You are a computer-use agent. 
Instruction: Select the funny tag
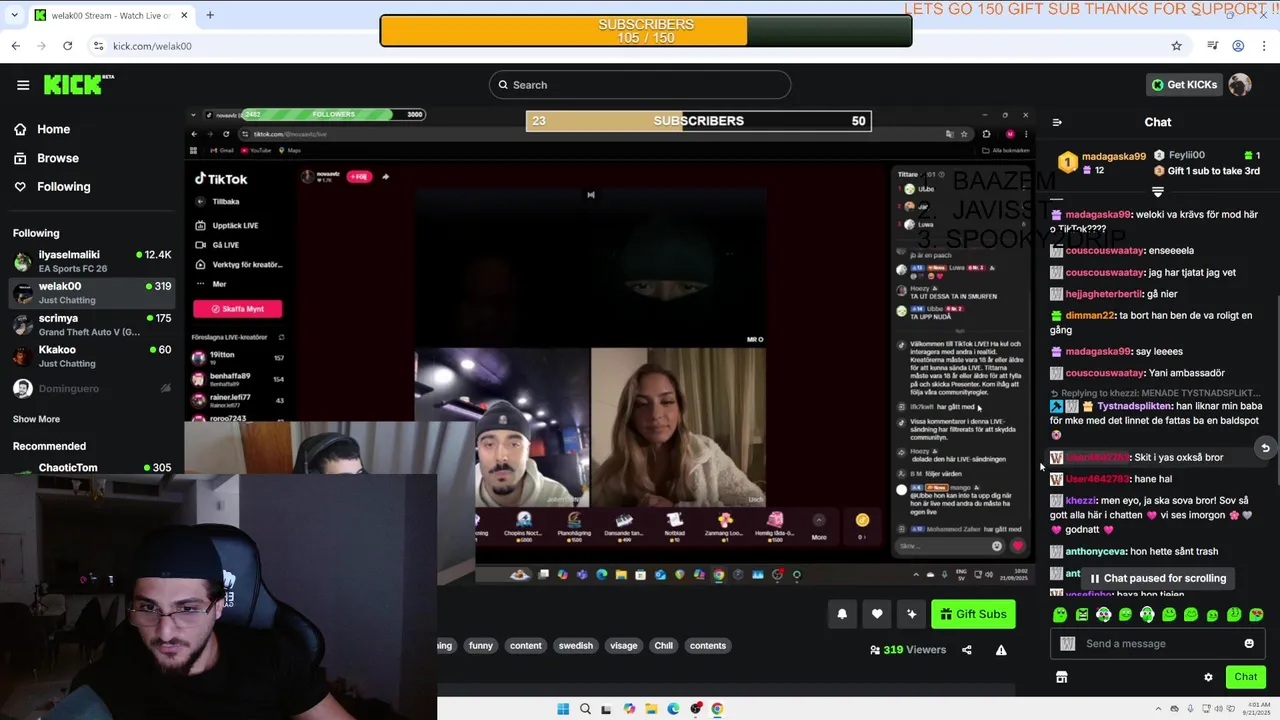coord(481,646)
